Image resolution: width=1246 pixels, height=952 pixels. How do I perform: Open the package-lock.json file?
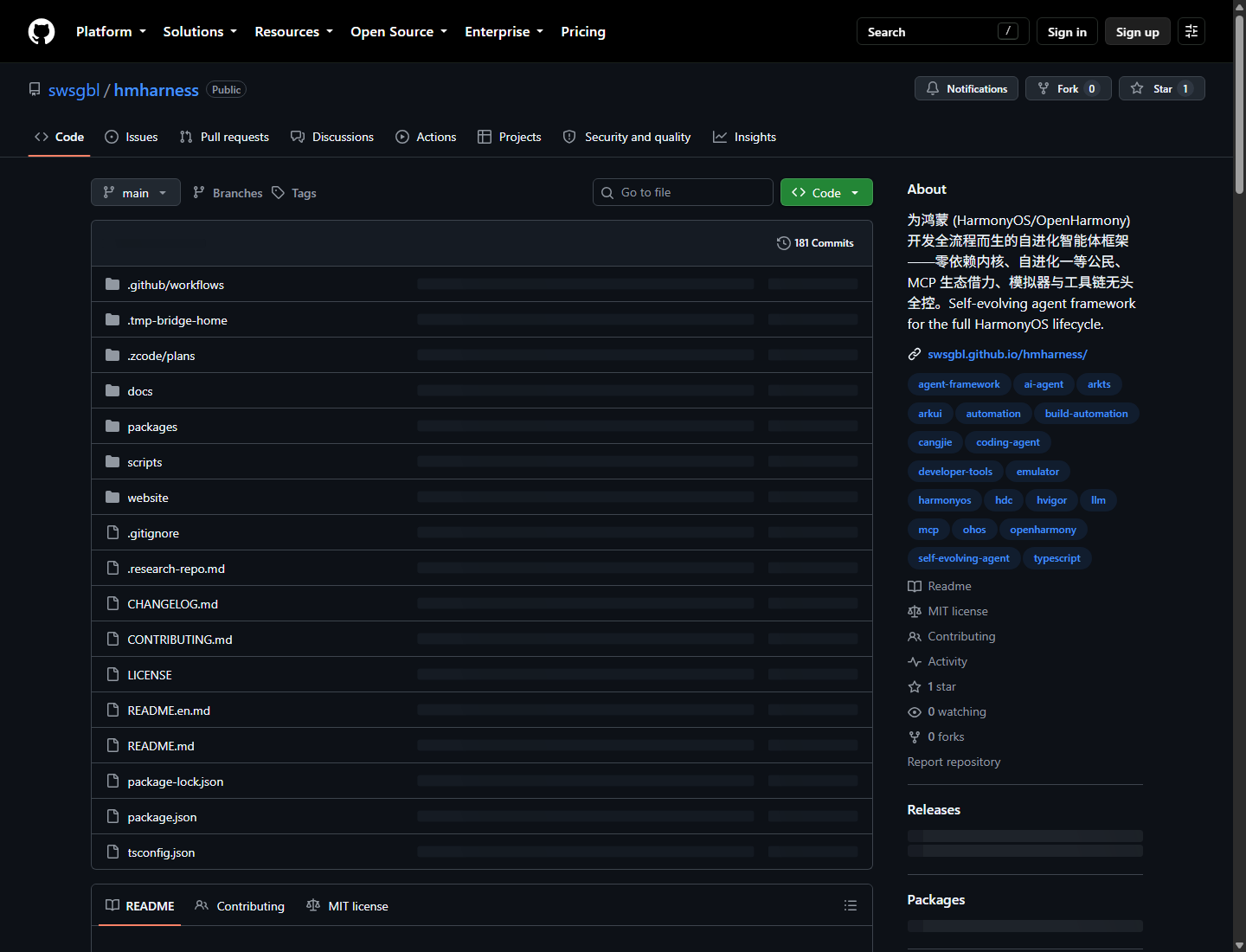tap(176, 782)
